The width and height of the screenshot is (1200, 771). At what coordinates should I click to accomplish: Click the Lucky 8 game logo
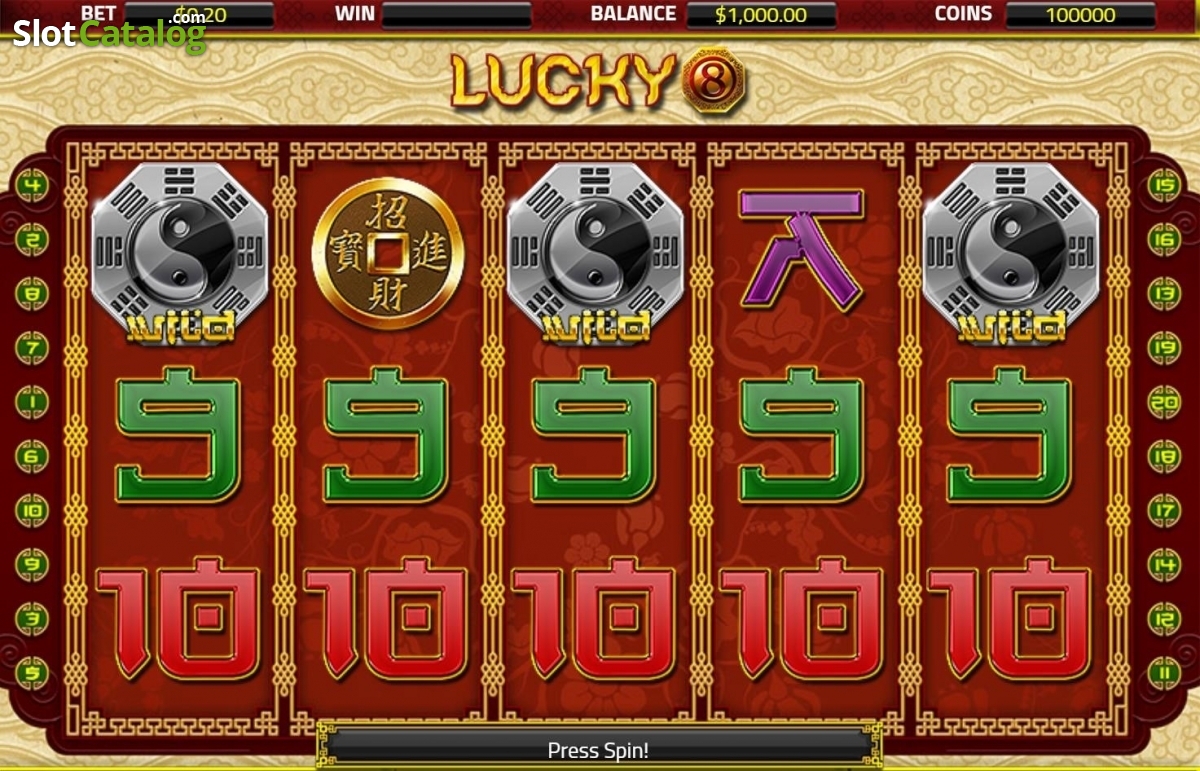598,80
